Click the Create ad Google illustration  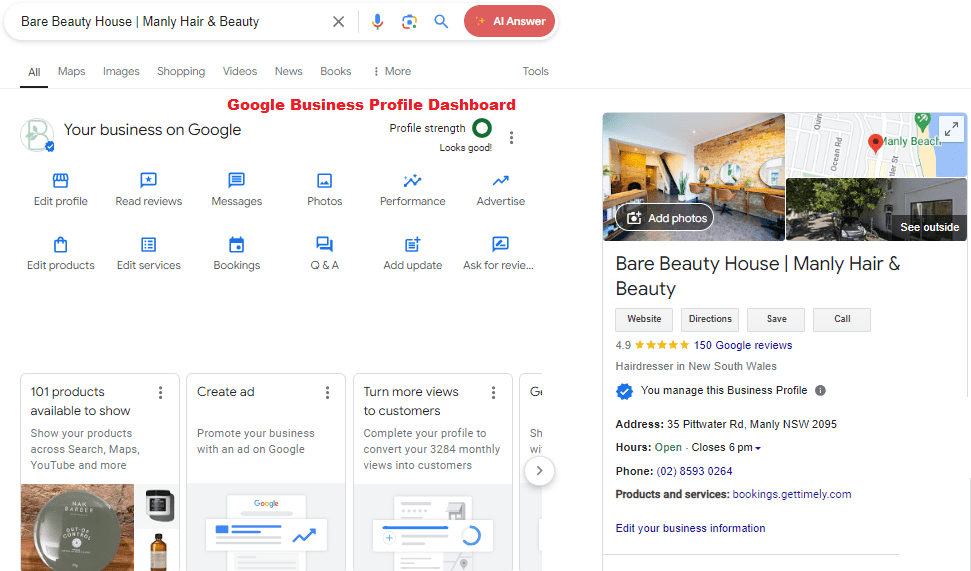tap(266, 527)
